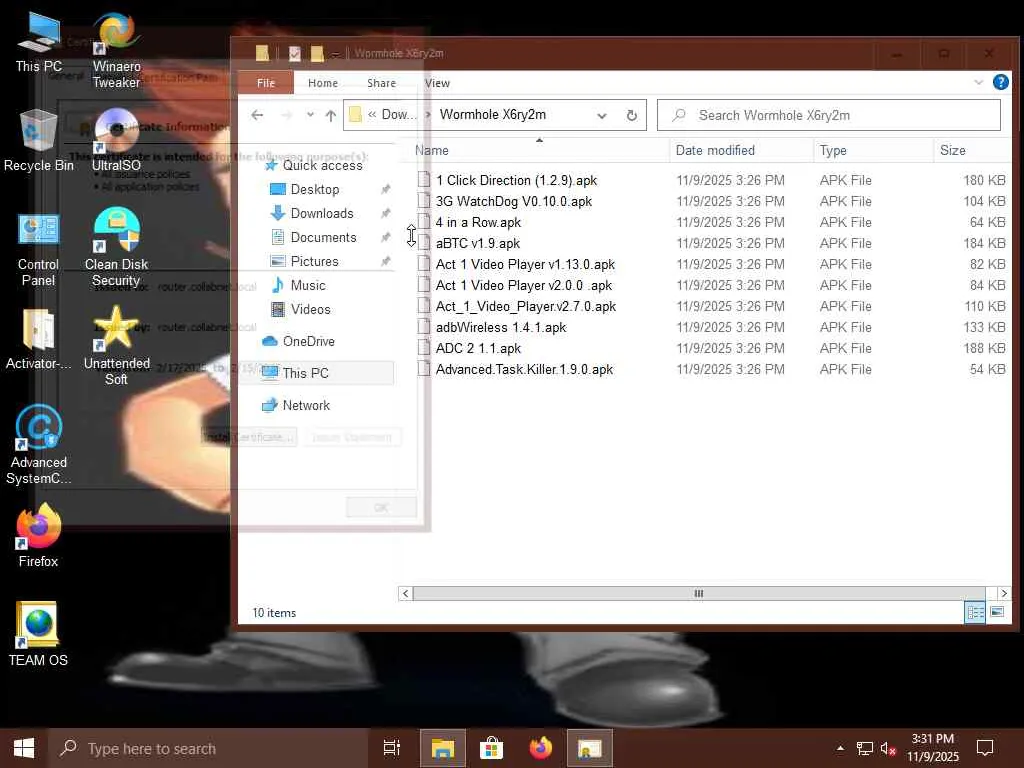
Task: Click scroll right arrow of file list
Action: click(1004, 593)
